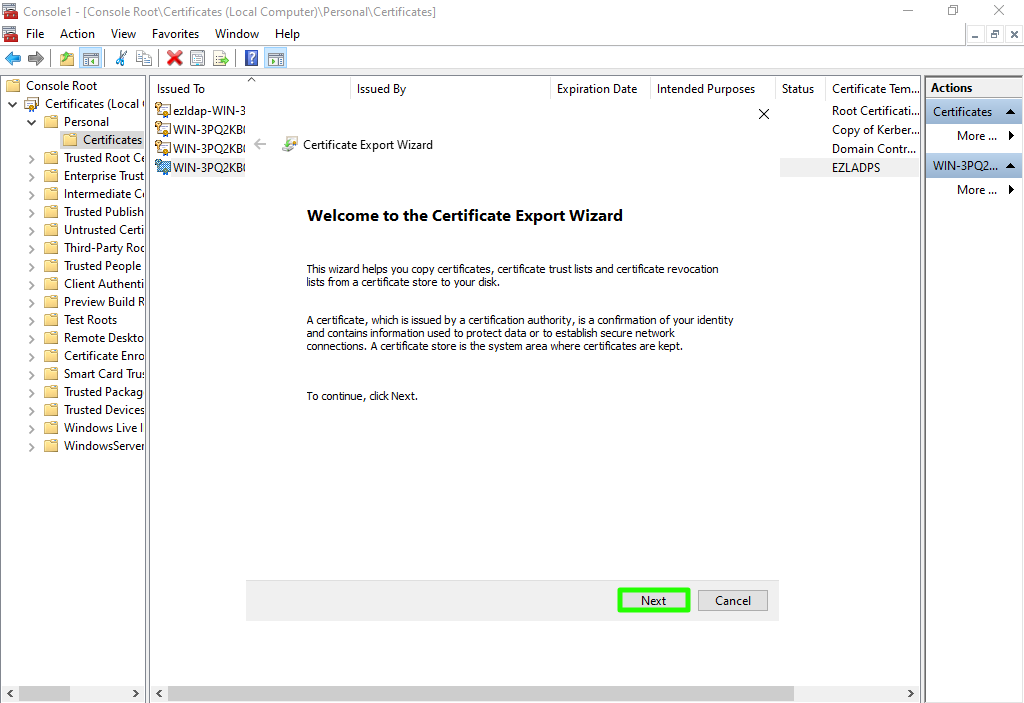
Task: Click the Cut scissors icon
Action: (121, 59)
